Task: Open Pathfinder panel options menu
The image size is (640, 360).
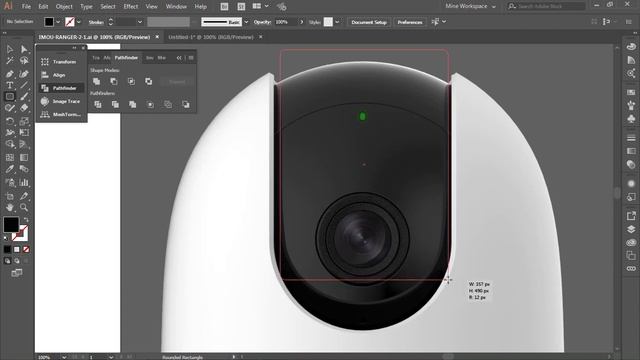Action: (x=191, y=58)
